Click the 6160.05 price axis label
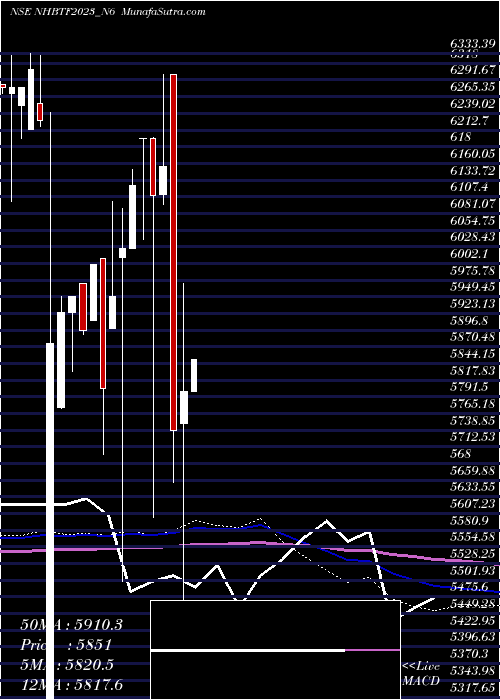The width and height of the screenshot is (500, 700). pos(472,154)
